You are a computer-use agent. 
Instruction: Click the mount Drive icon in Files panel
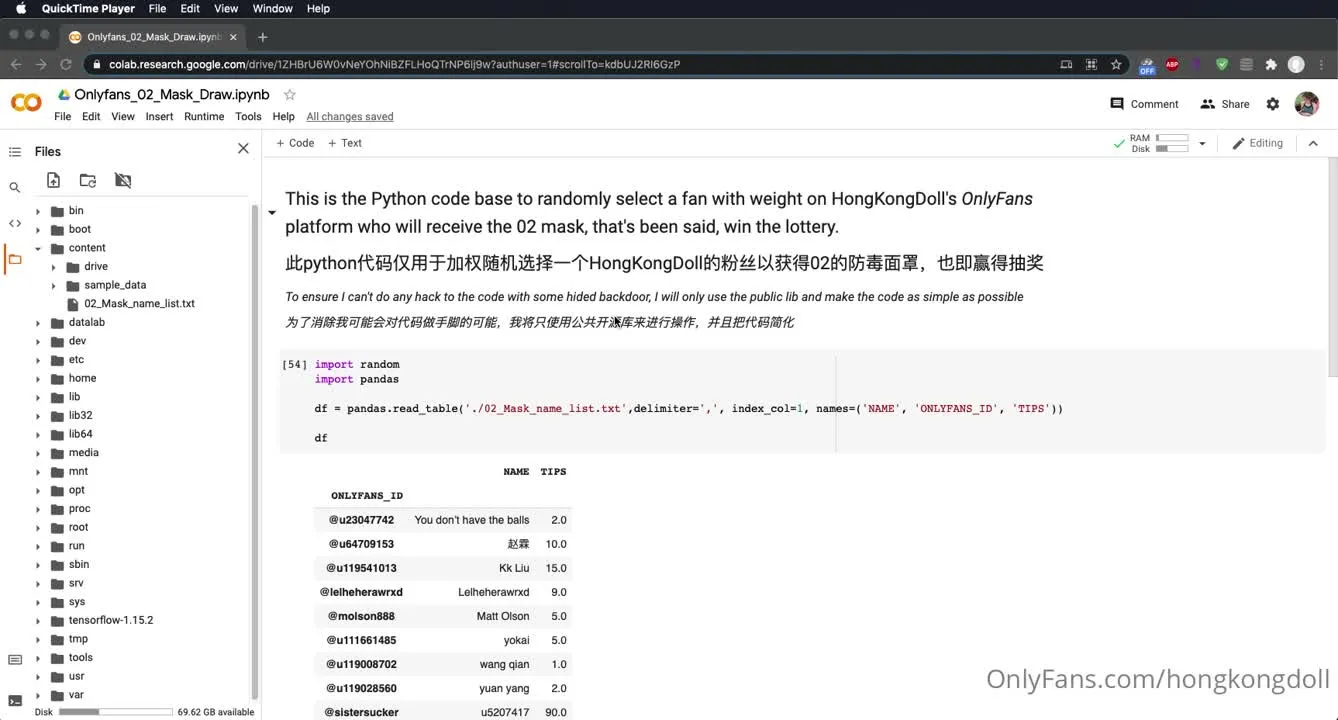[123, 181]
